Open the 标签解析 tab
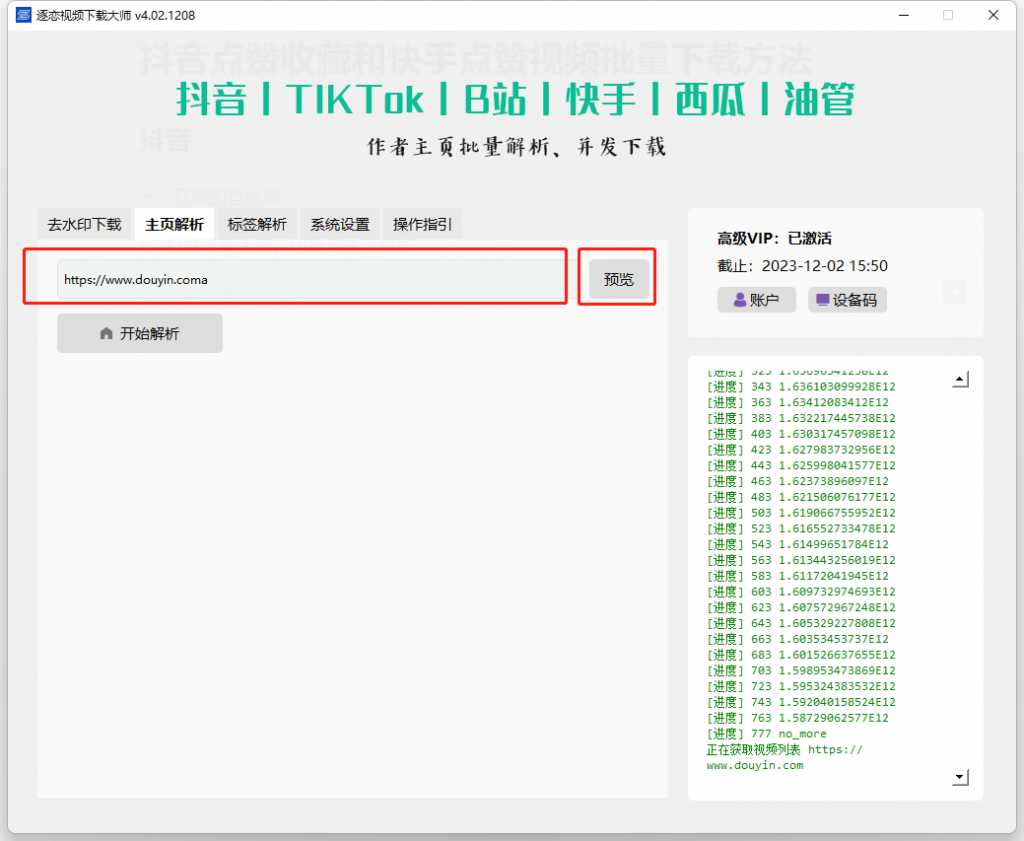Screen dimensions: 1024x841 point(257,225)
